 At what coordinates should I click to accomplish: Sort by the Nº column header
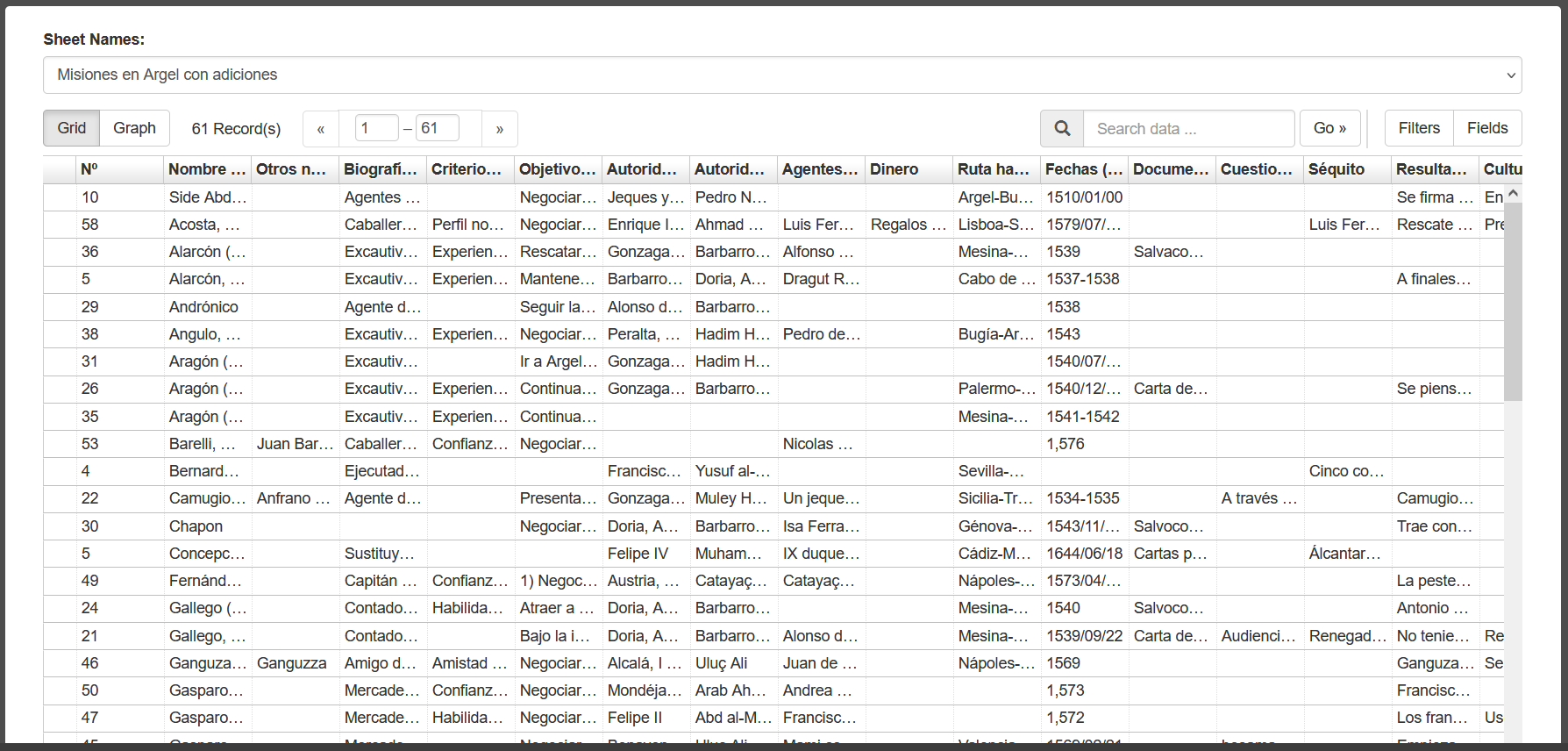[x=89, y=169]
